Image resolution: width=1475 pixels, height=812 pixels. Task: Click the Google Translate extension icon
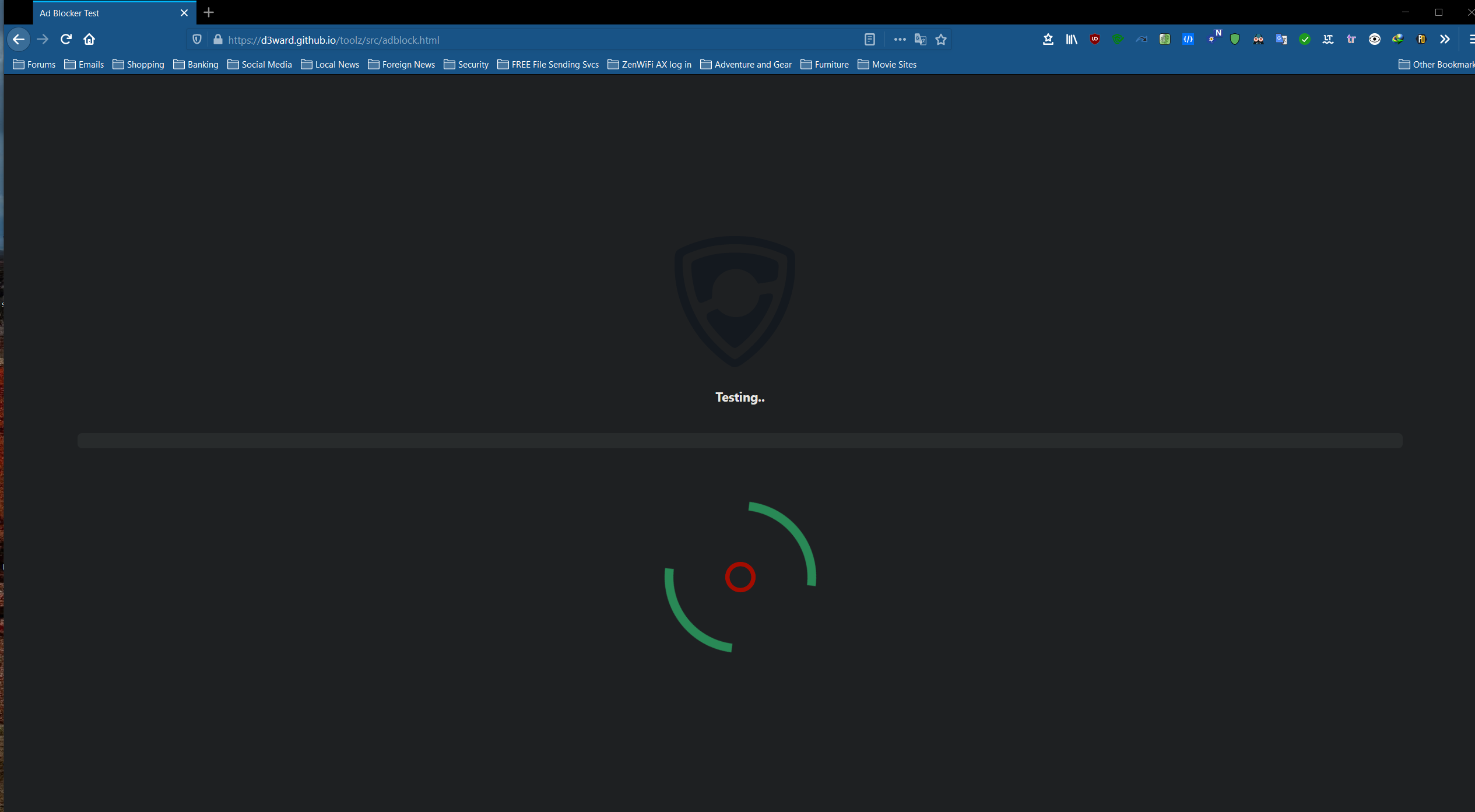(x=1281, y=40)
